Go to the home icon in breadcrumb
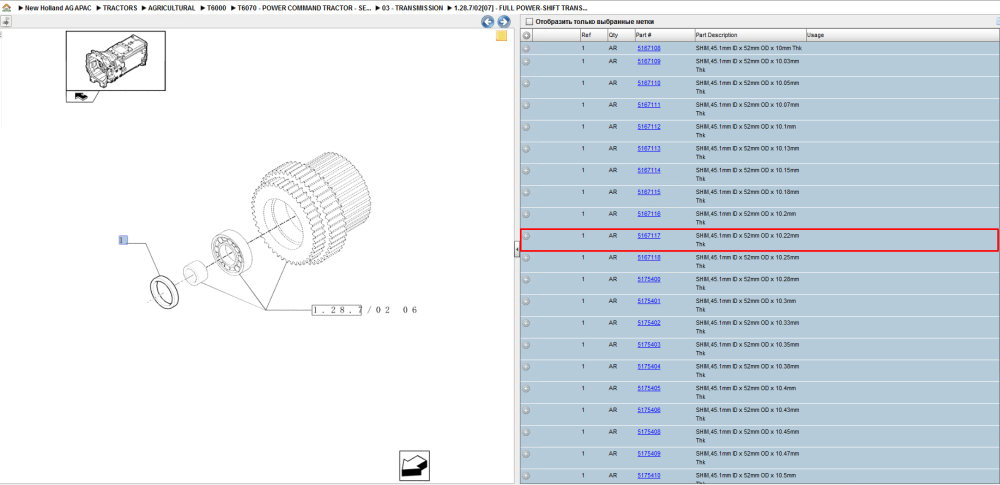The height and width of the screenshot is (485, 1000). coord(6,8)
